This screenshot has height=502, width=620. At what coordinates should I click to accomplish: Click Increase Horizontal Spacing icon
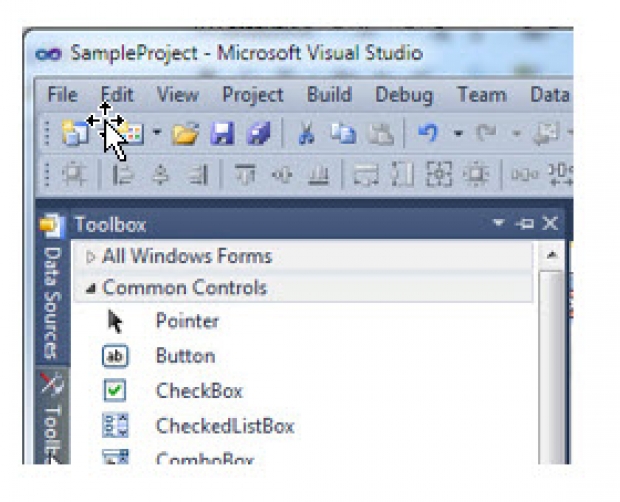point(561,175)
